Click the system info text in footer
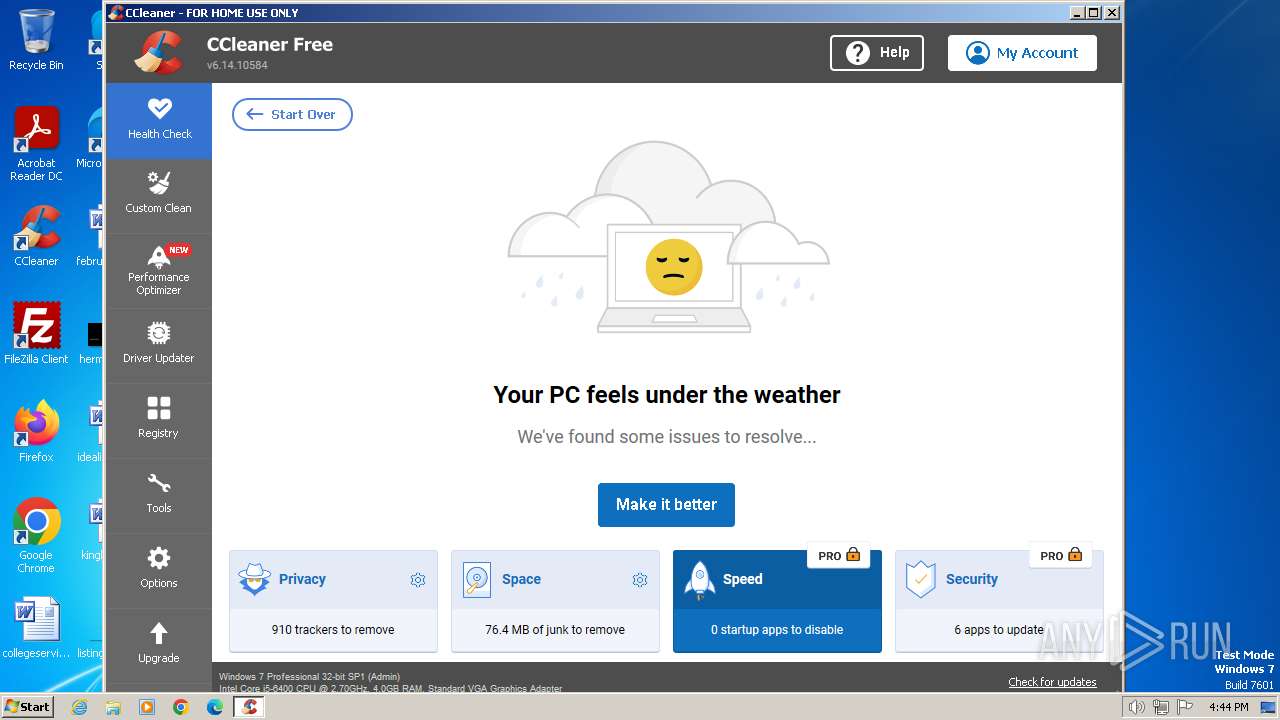1280x720 pixels. (x=391, y=683)
